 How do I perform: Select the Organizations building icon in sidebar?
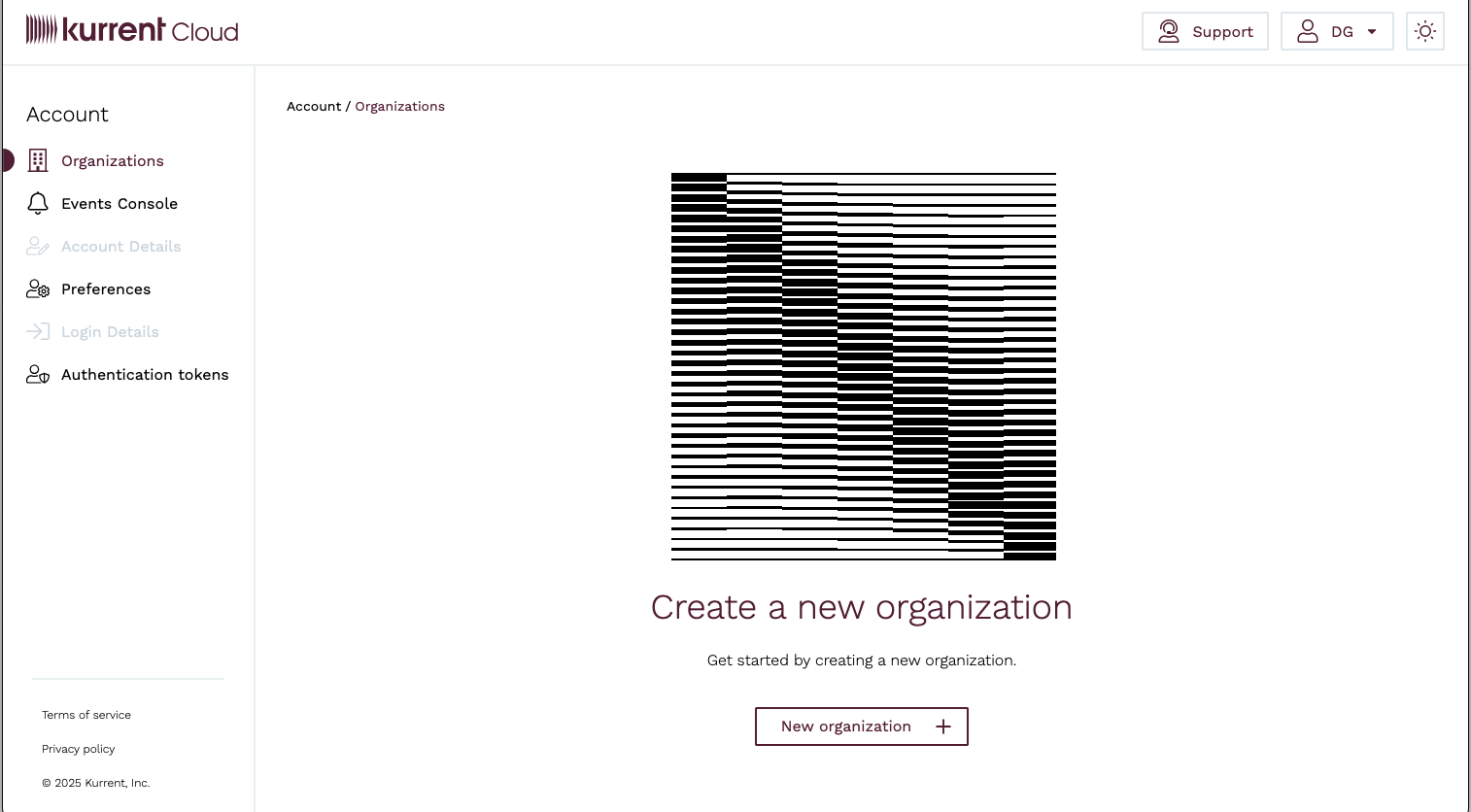[x=37, y=160]
